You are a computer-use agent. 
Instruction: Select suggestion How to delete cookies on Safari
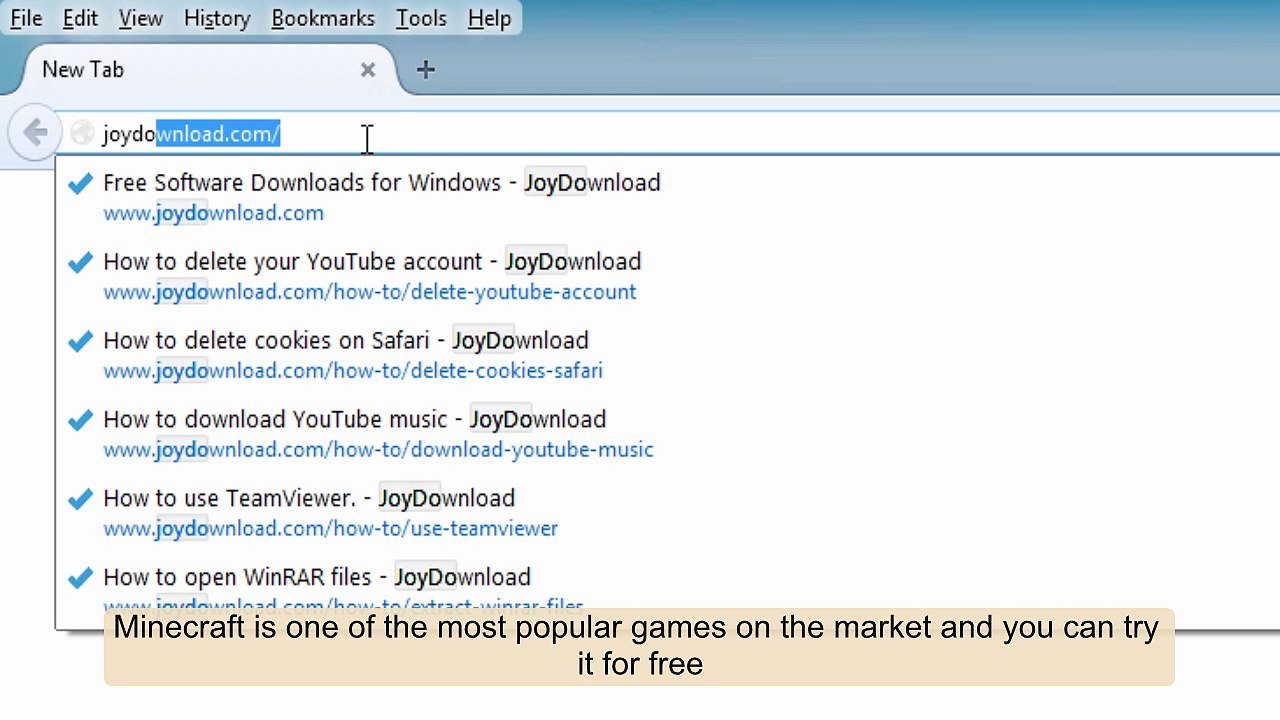click(x=345, y=341)
